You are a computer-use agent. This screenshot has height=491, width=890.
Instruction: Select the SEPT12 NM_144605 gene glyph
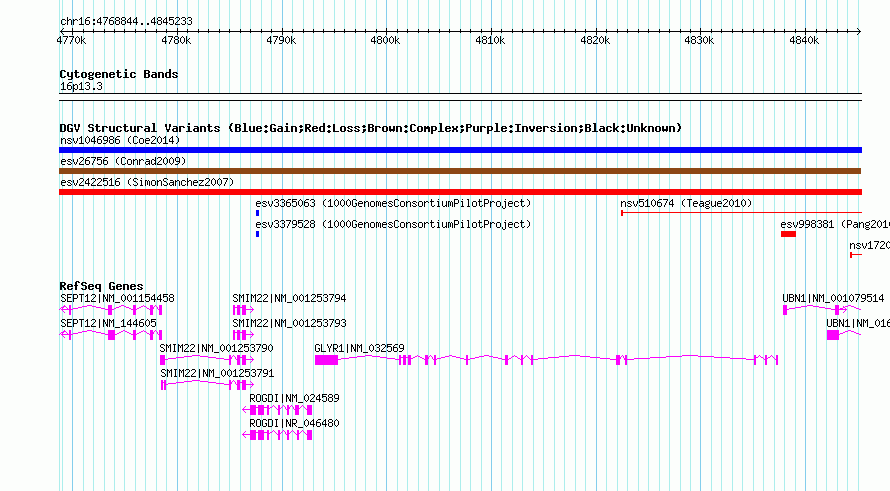pos(111,335)
